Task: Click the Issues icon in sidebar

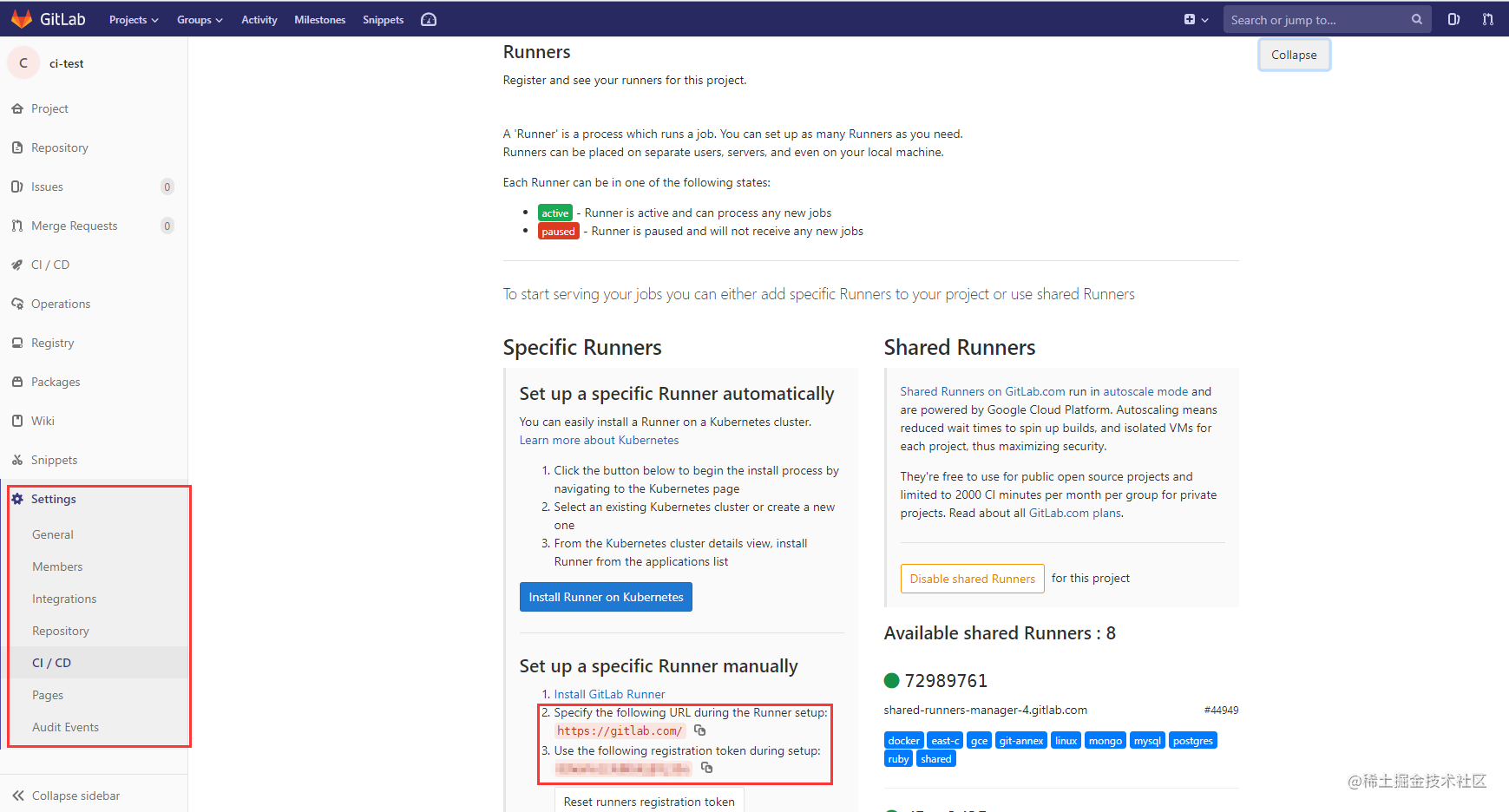Action: [x=17, y=187]
